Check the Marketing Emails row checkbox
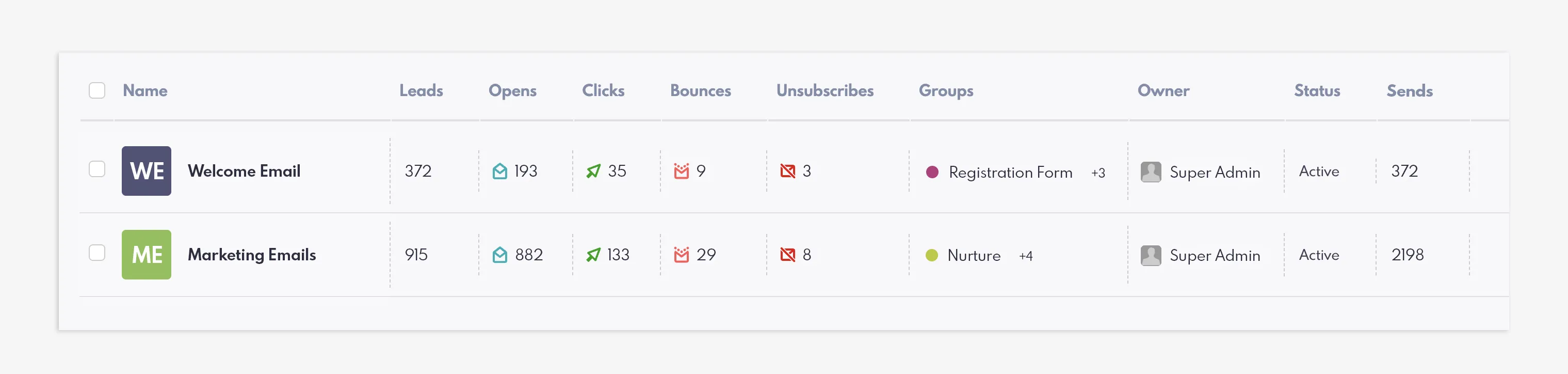The image size is (1568, 374). coord(97,254)
